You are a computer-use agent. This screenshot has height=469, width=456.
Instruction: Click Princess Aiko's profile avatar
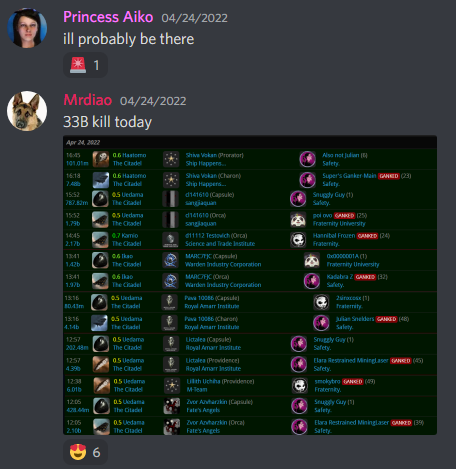click(x=27, y=28)
